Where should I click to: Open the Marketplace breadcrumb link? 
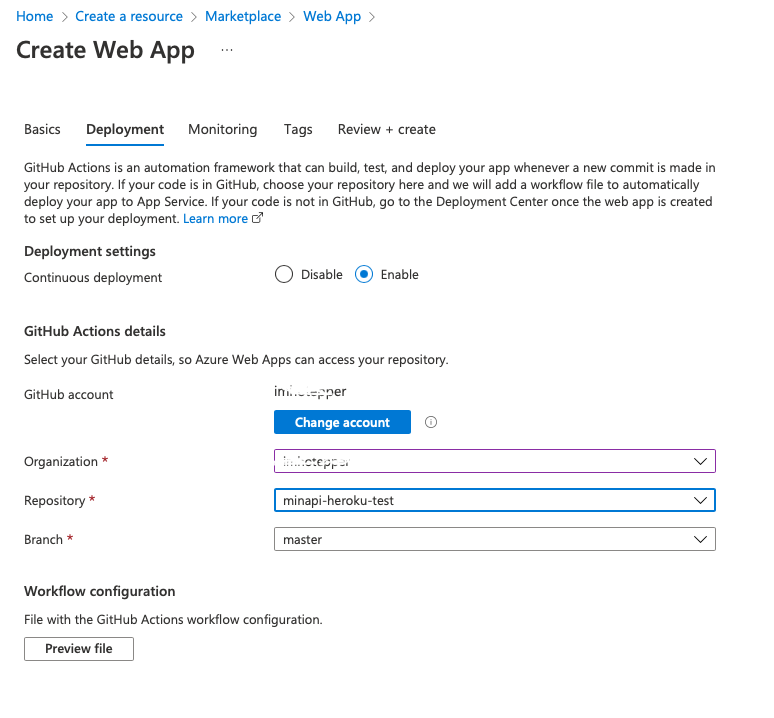click(243, 16)
